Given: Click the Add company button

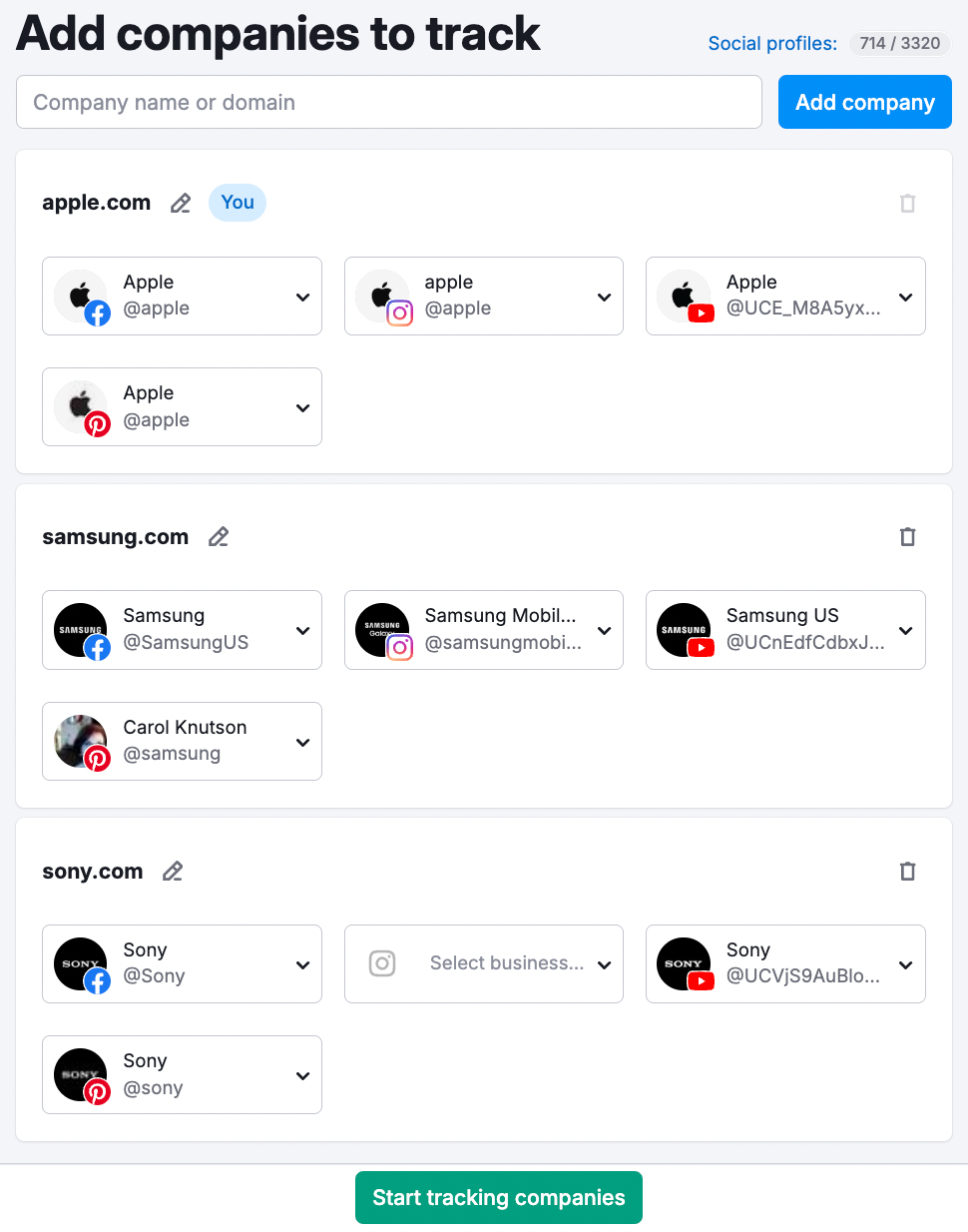Looking at the screenshot, I should pos(864,102).
